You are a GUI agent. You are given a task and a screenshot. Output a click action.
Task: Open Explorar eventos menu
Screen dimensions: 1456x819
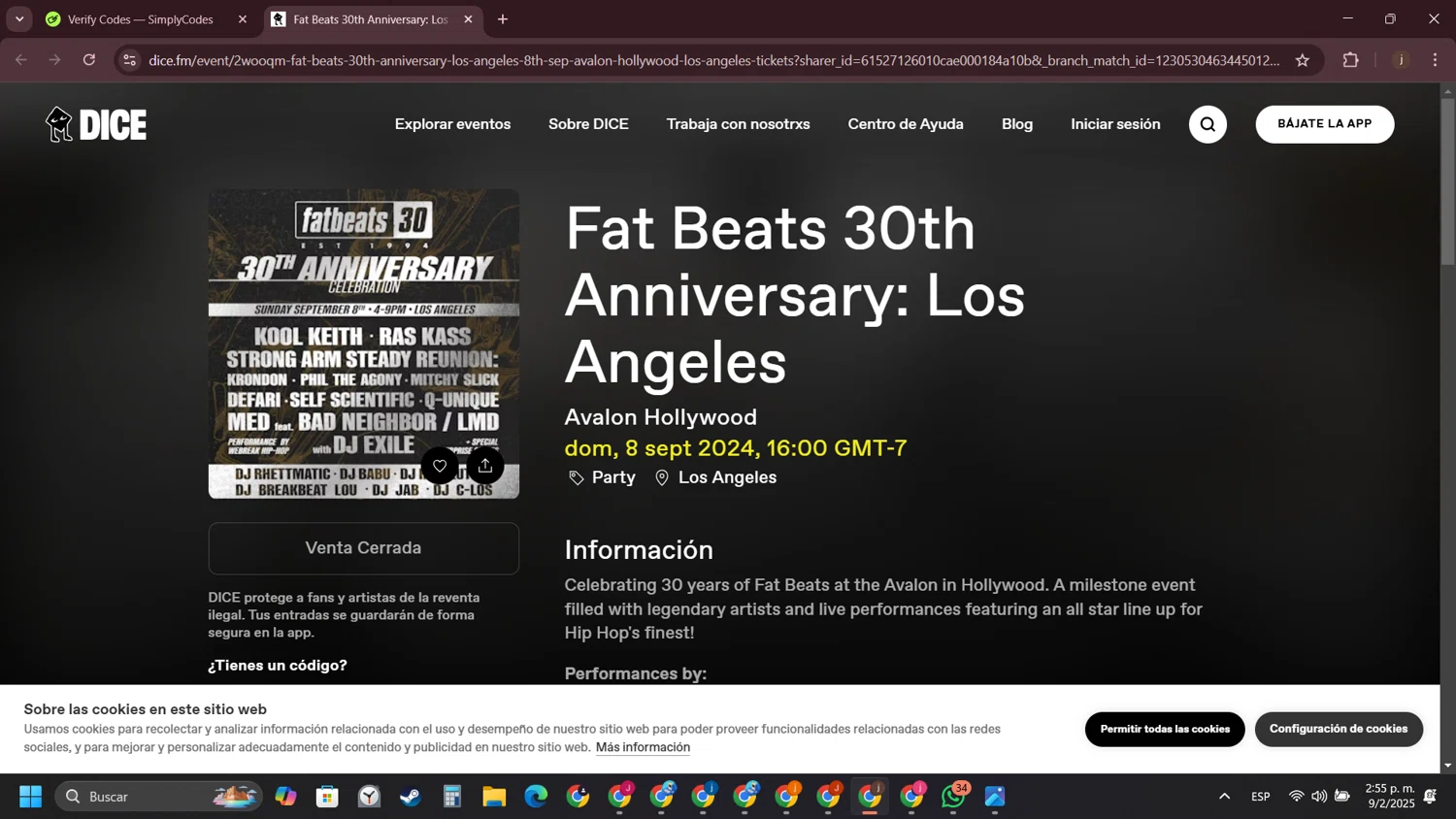452,124
